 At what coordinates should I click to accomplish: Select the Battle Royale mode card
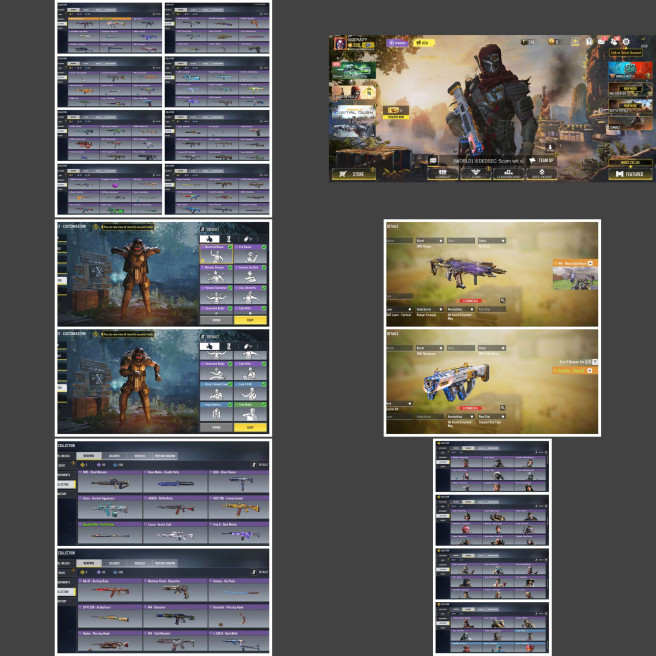point(630,108)
